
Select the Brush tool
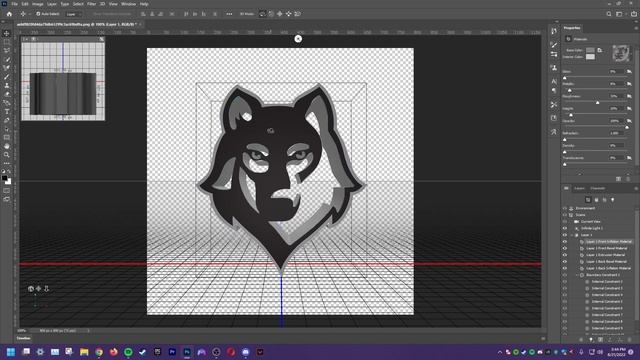(x=7, y=77)
